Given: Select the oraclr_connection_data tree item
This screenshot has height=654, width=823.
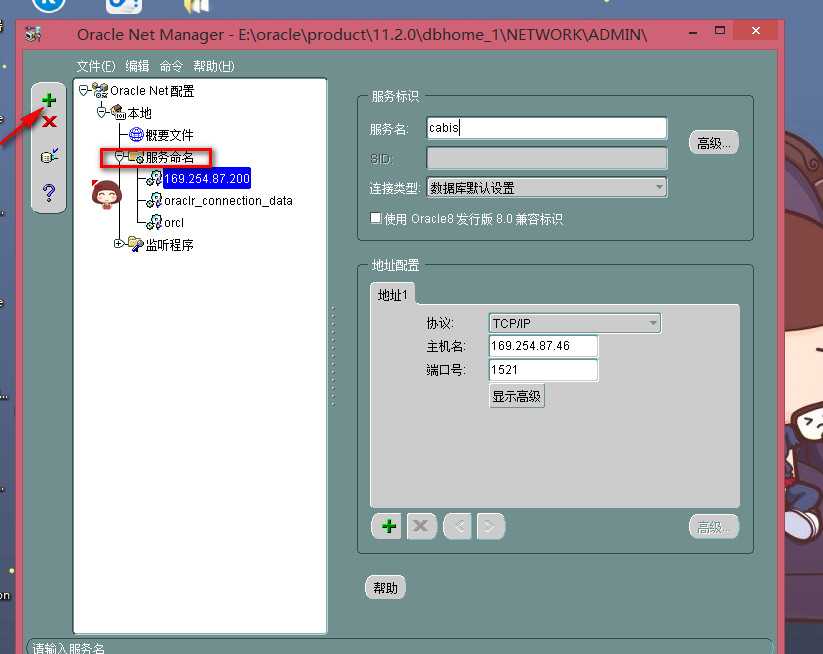Looking at the screenshot, I should pos(228,201).
